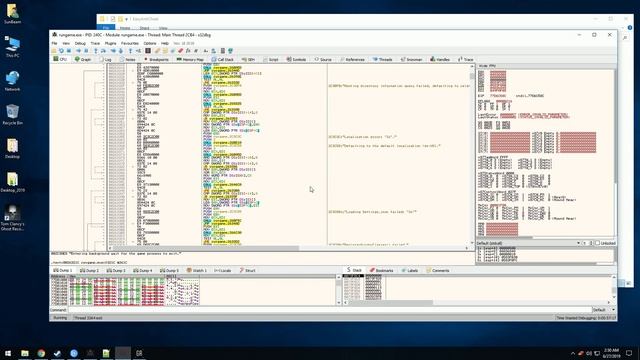
Task: Click the Trace Into toolbar icon
Action: point(113,51)
